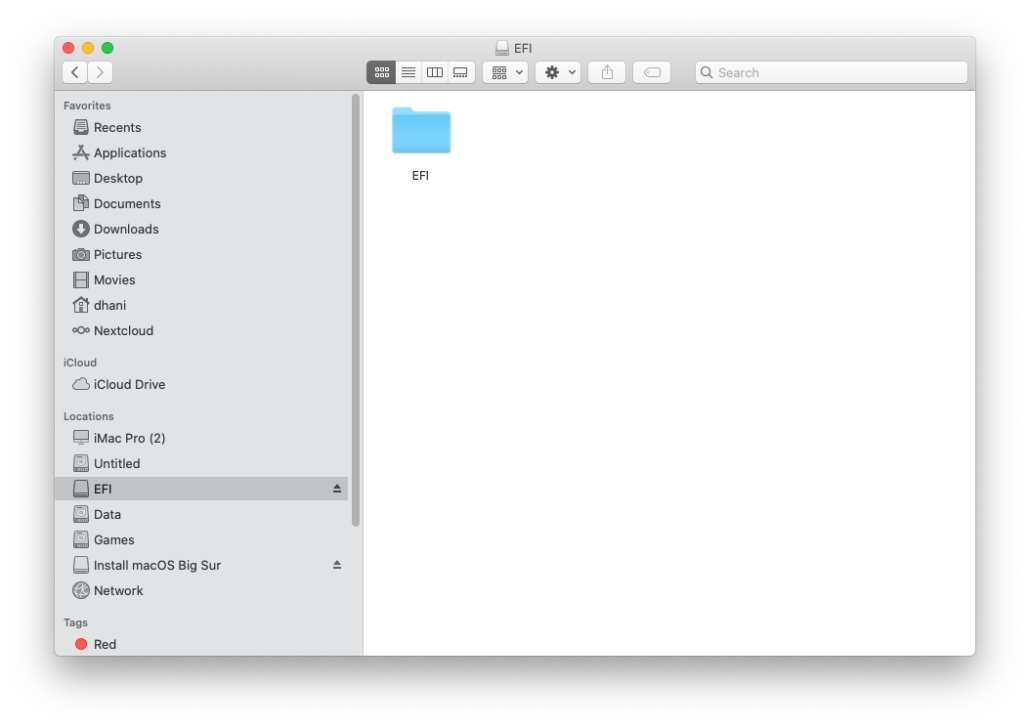Open Nextcloud favorite folder
This screenshot has height=728, width=1030.
pos(123,331)
